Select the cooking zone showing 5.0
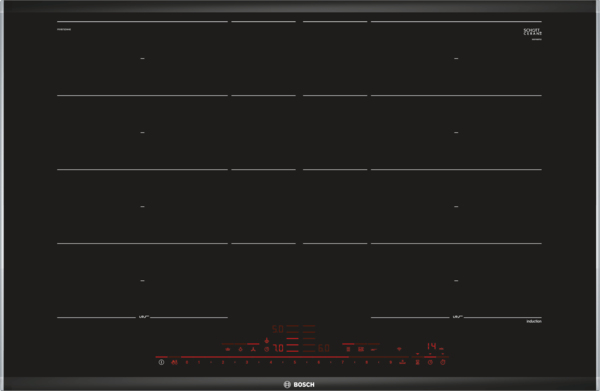600x391 pixels. (278, 329)
